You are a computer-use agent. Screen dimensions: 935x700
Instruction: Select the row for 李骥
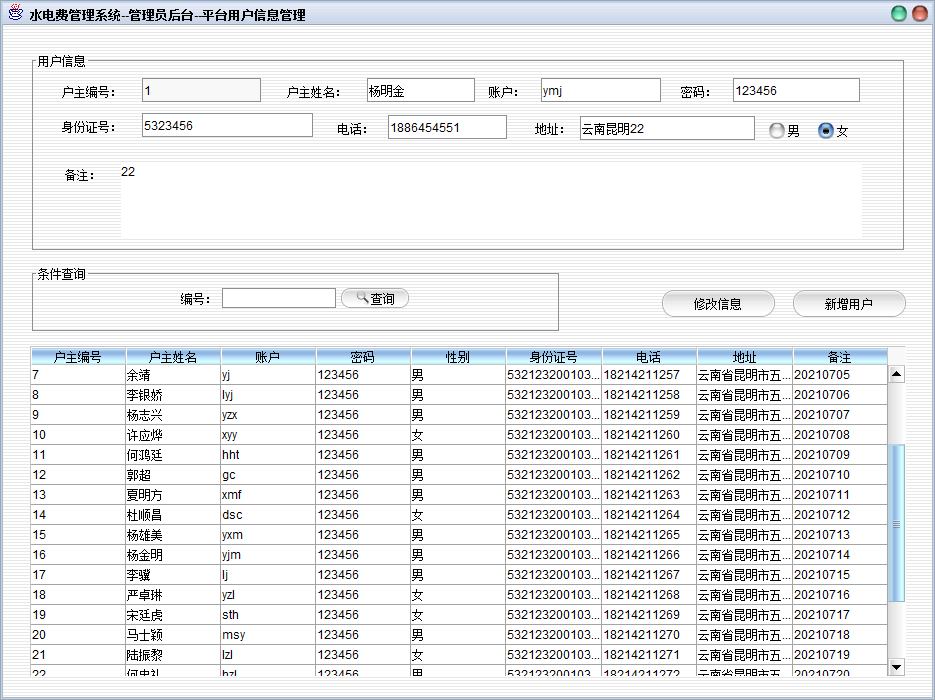pos(459,575)
